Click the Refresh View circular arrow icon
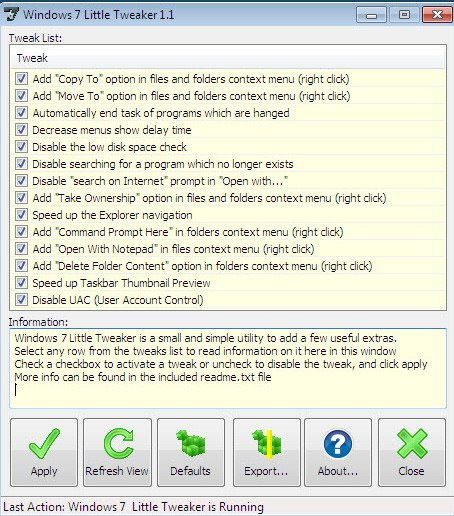Image resolution: width=454 pixels, height=516 pixels. (x=118, y=444)
